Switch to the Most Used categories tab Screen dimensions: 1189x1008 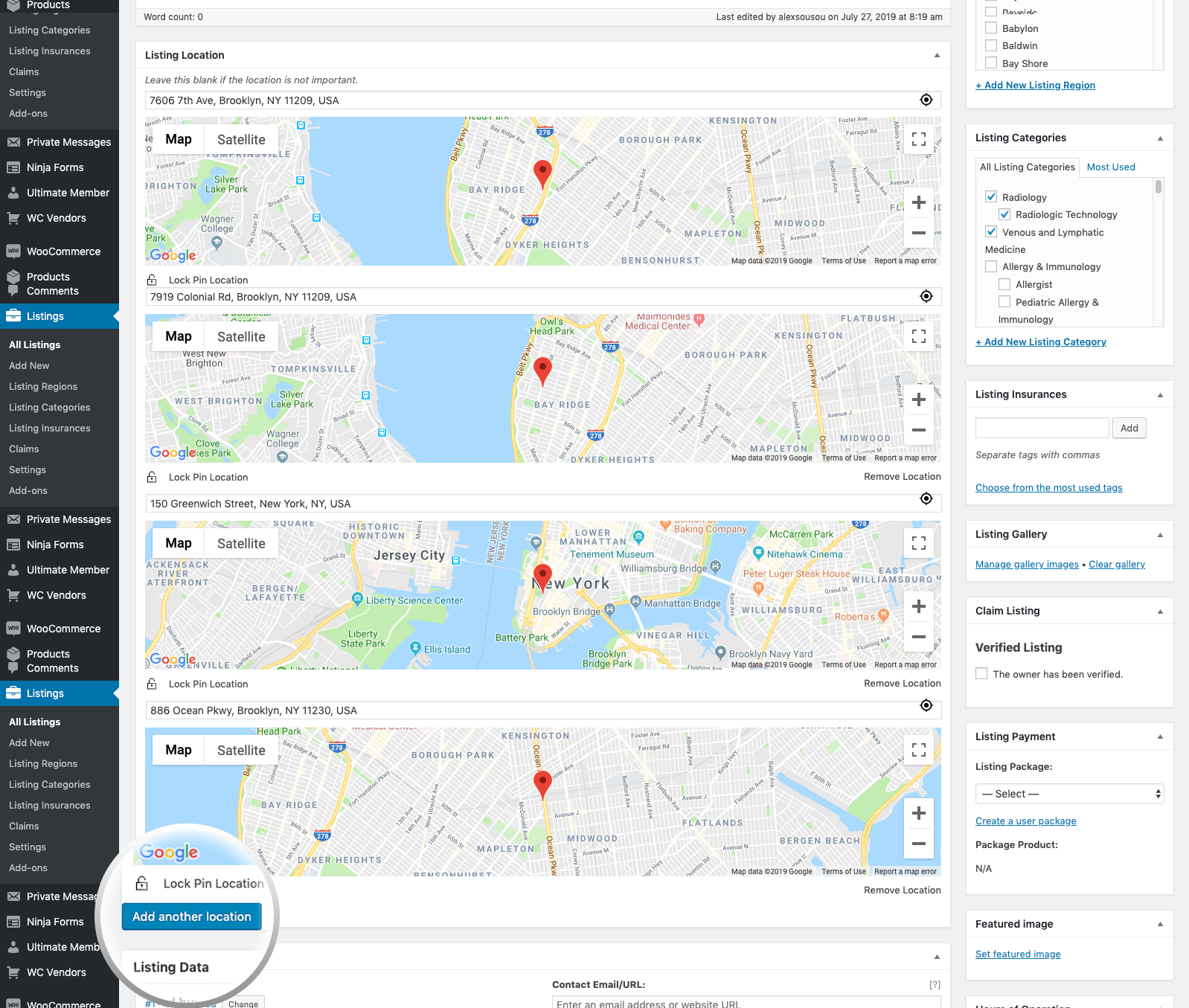tap(1110, 167)
